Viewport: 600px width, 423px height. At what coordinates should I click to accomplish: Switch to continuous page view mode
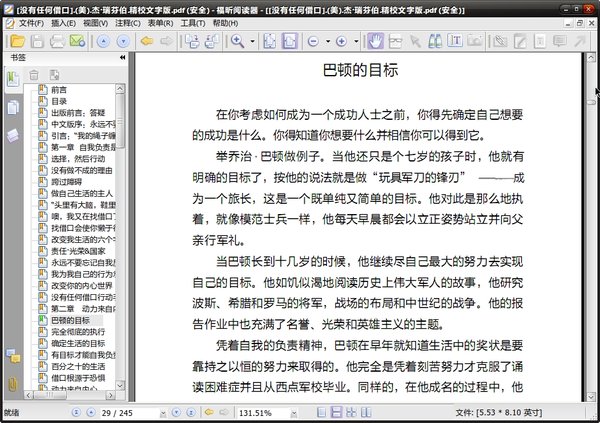pos(336,412)
